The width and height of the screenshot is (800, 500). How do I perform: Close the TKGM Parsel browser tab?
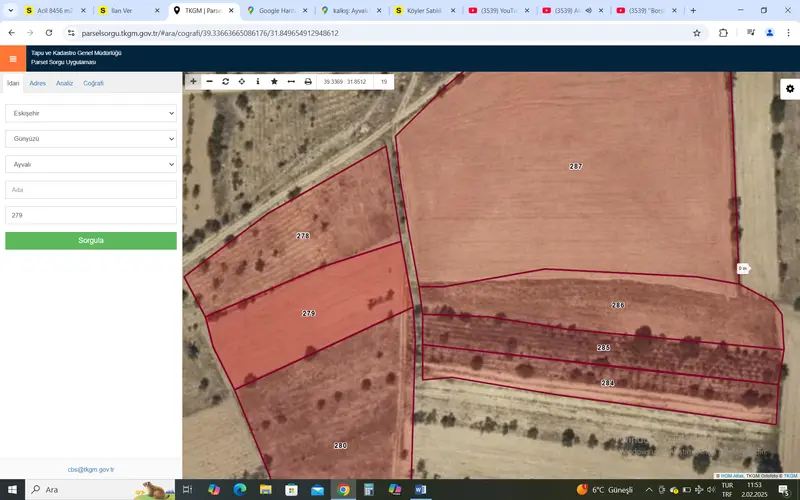pyautogui.click(x=231, y=10)
